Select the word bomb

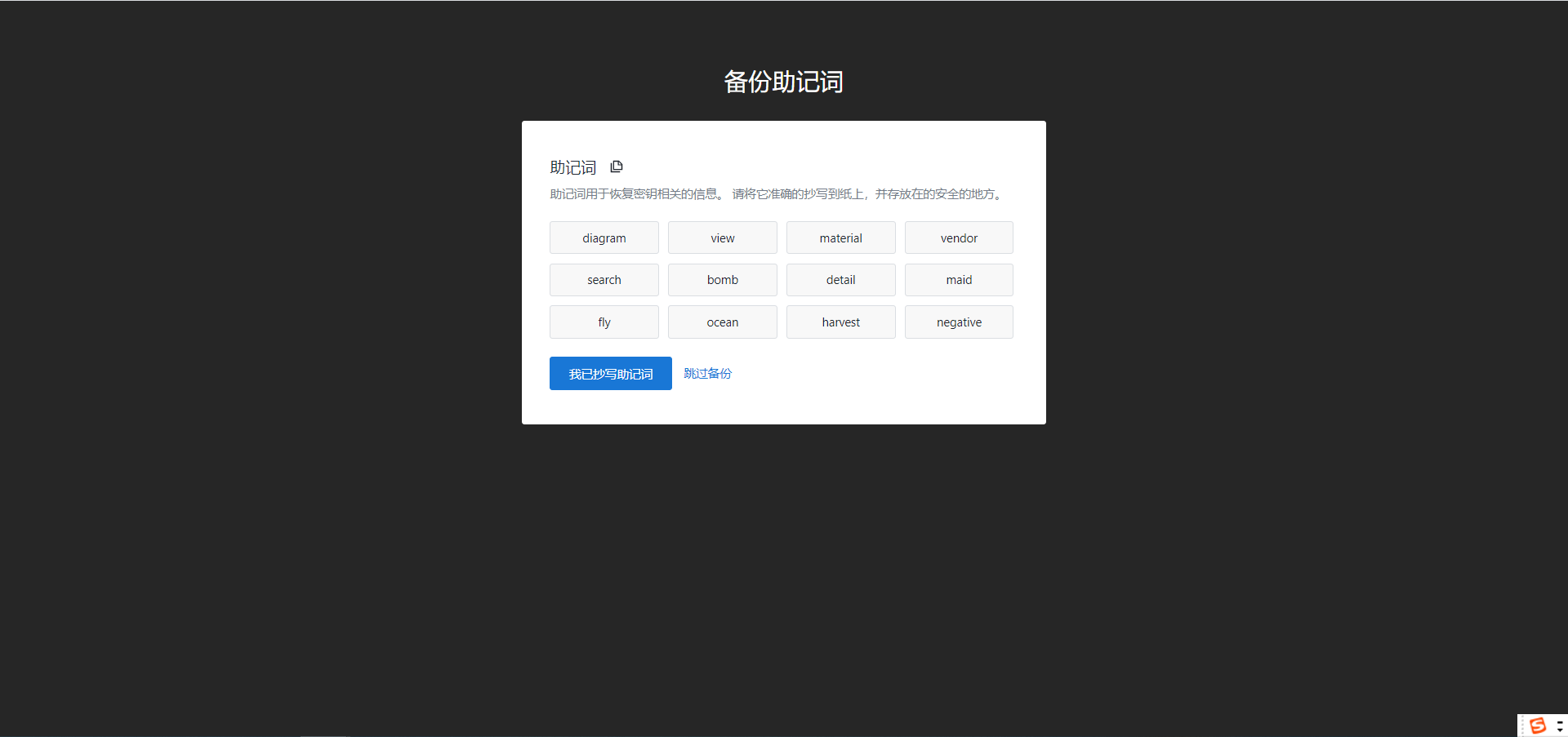pos(722,279)
